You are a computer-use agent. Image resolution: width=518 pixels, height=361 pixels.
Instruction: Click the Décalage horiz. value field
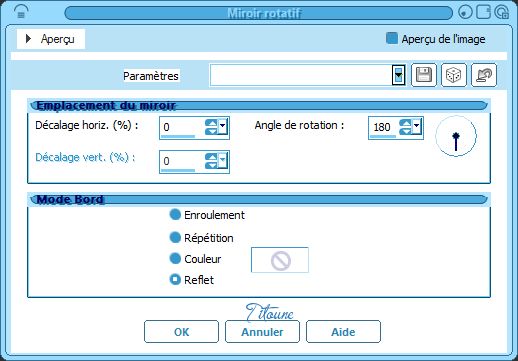pyautogui.click(x=182, y=127)
